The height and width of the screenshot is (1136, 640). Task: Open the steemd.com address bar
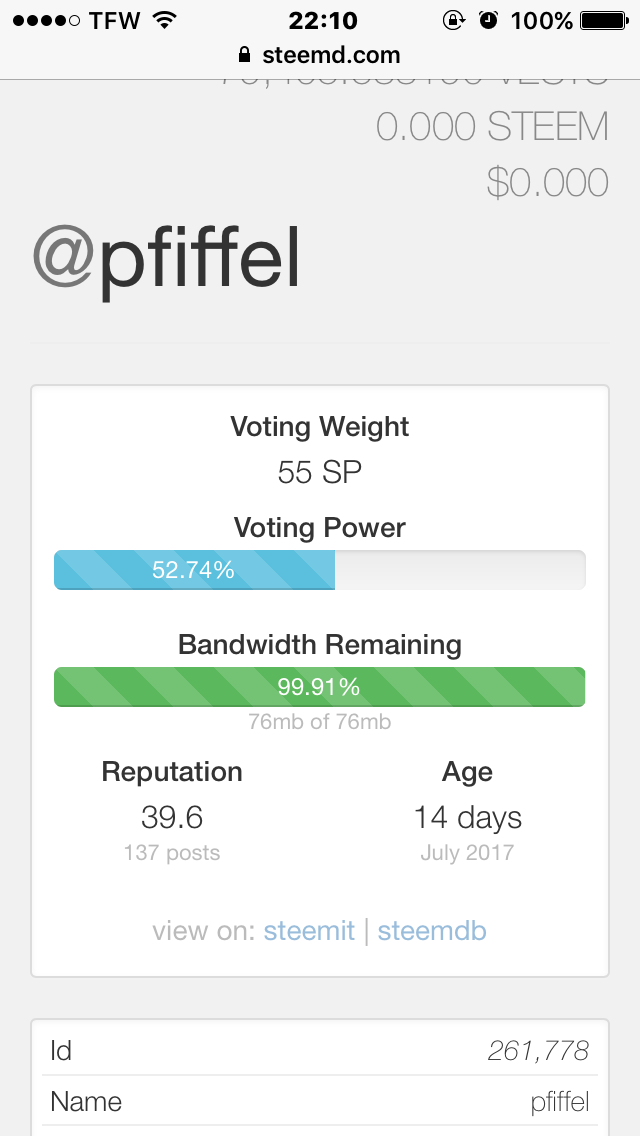(320, 55)
